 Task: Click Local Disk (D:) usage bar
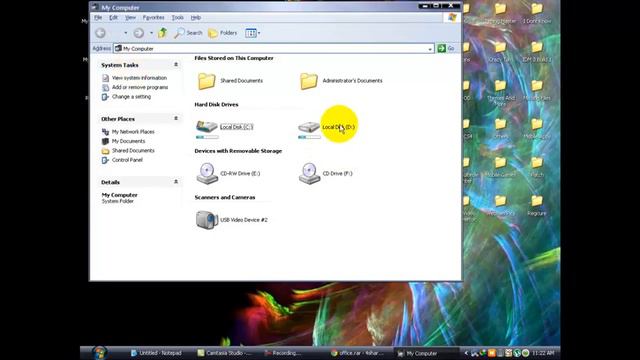click(309, 137)
